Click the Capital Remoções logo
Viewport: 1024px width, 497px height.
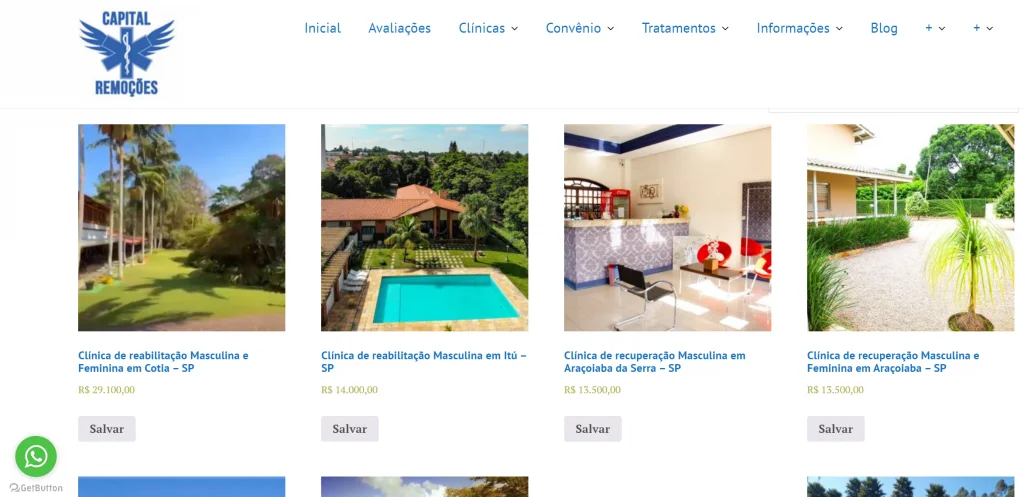tap(127, 54)
